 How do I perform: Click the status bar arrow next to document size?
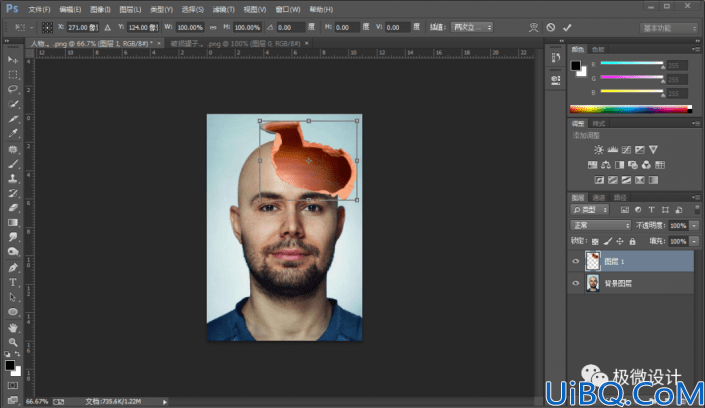[165, 402]
